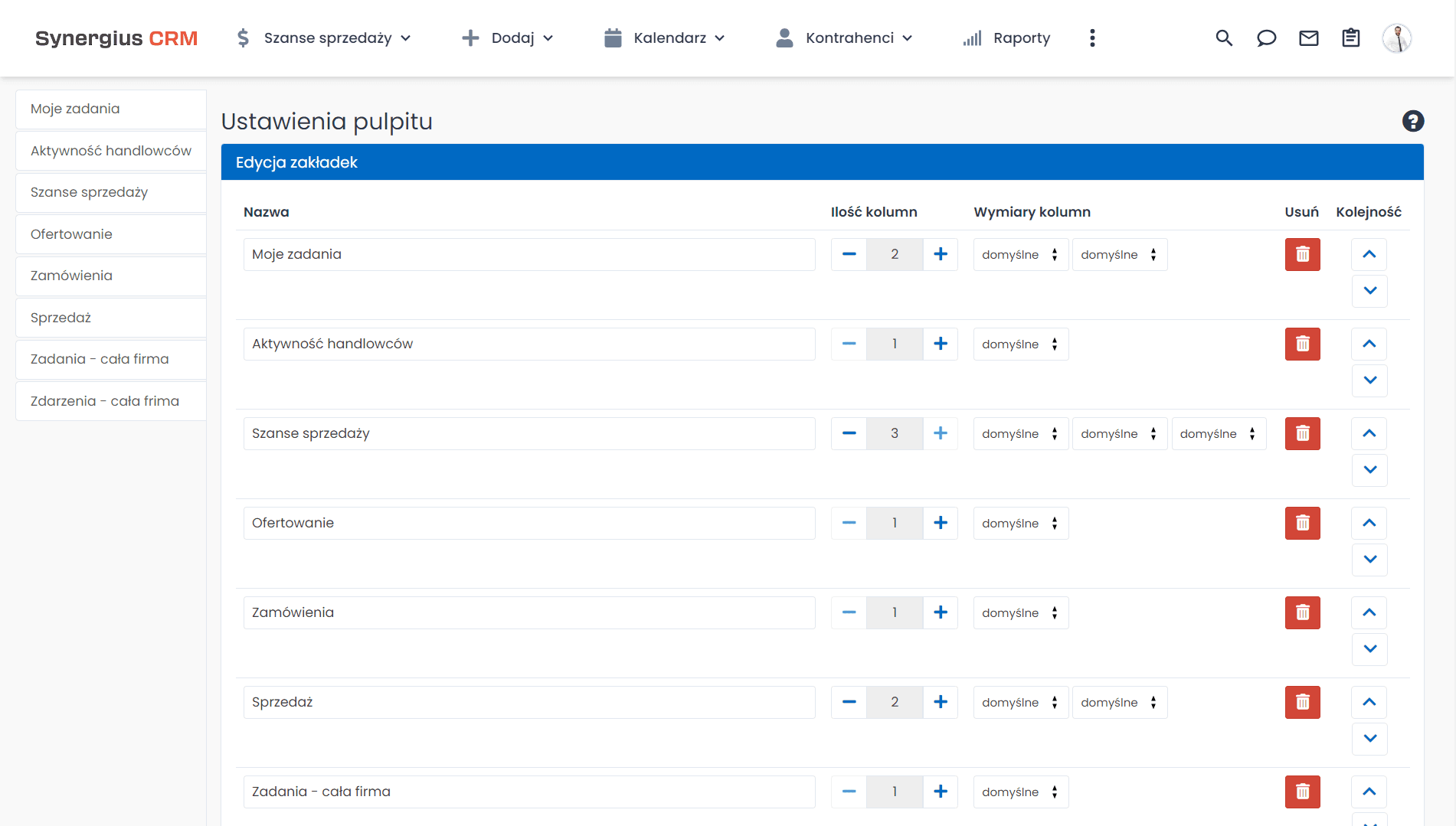
Task: Click trash icon for Szanse sprzedaży row
Action: click(x=1302, y=433)
